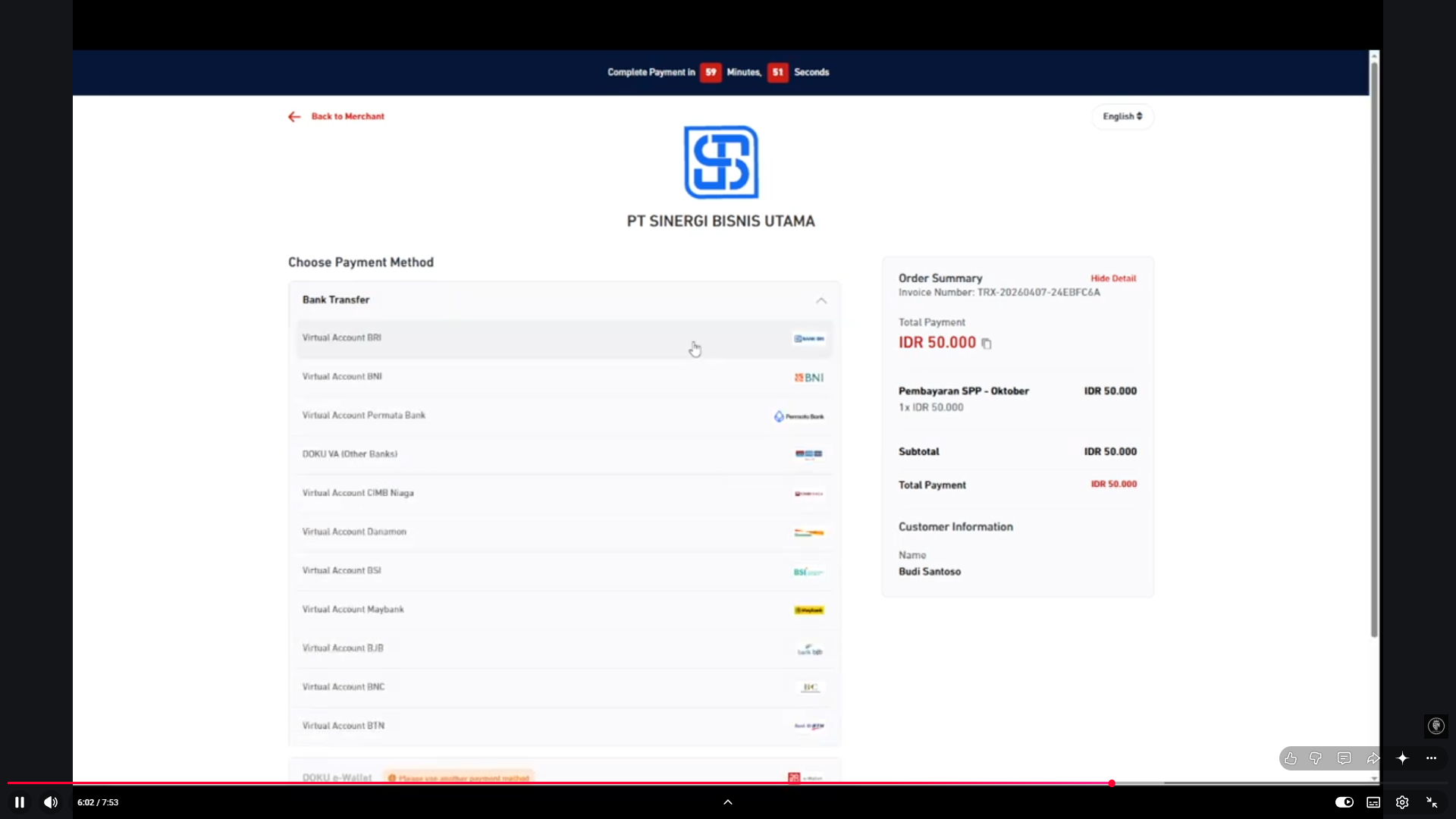Toggle the autoplay switch
This screenshot has width=1456, height=819.
[x=1345, y=802]
